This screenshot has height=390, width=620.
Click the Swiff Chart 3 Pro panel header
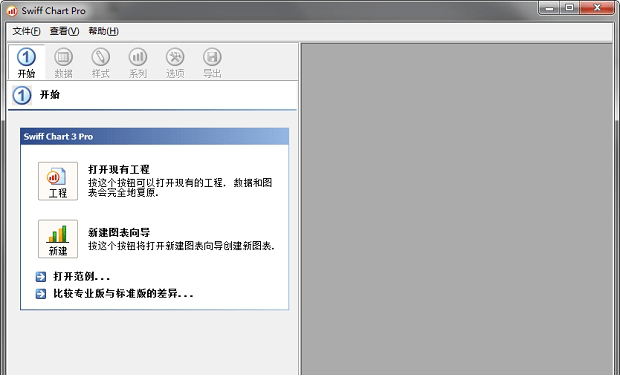click(x=155, y=136)
